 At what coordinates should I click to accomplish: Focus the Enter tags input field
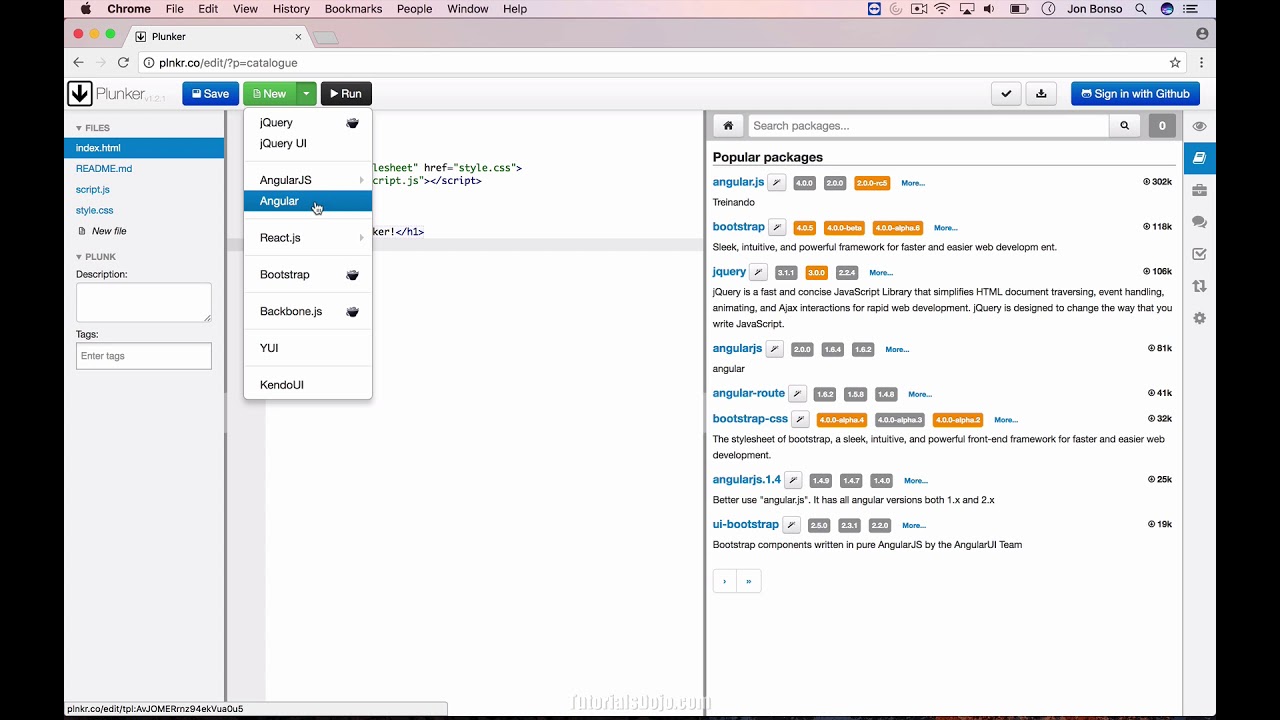(144, 356)
